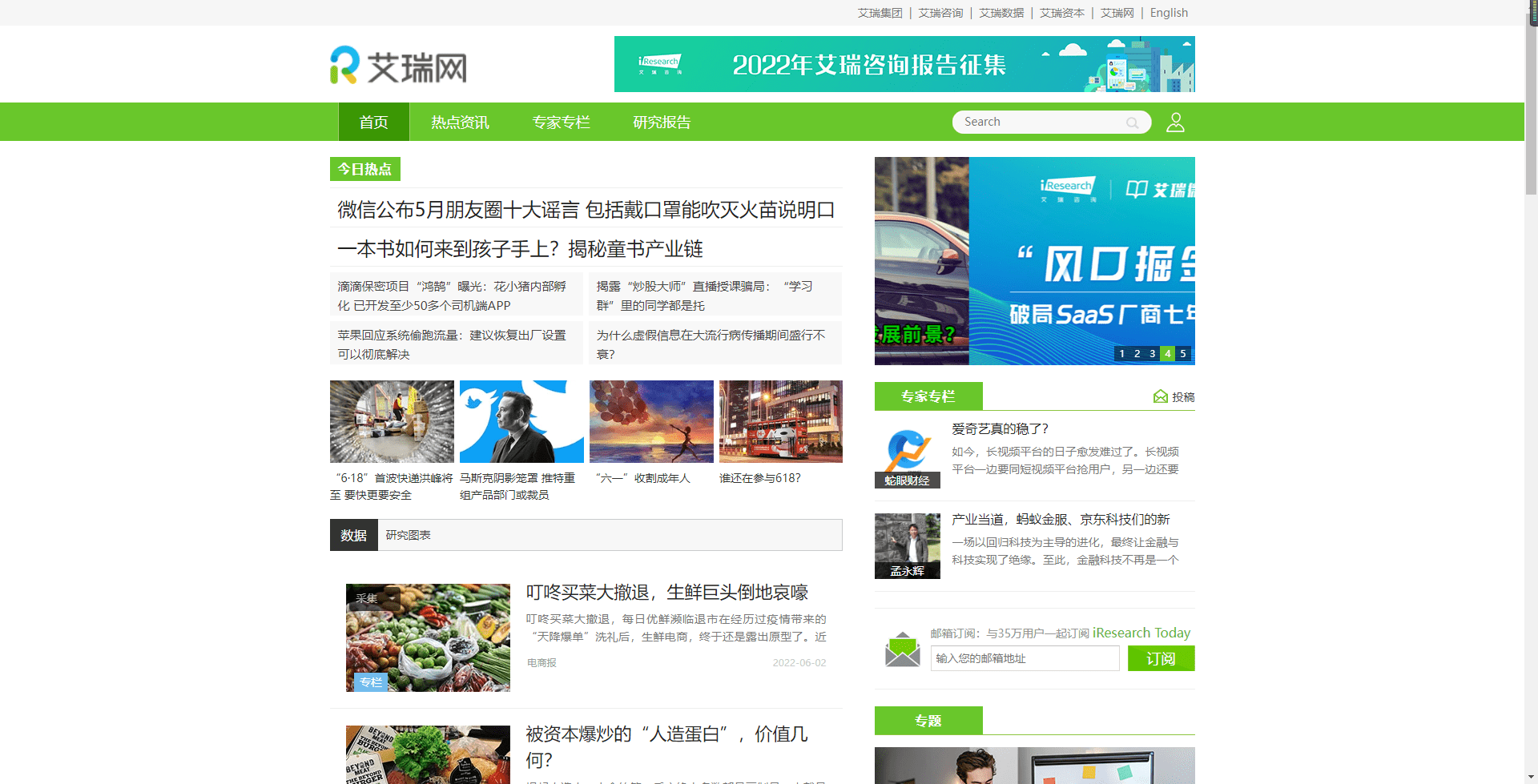Switch carousel to slide 2
The height and width of the screenshot is (784, 1538).
[x=1137, y=353]
